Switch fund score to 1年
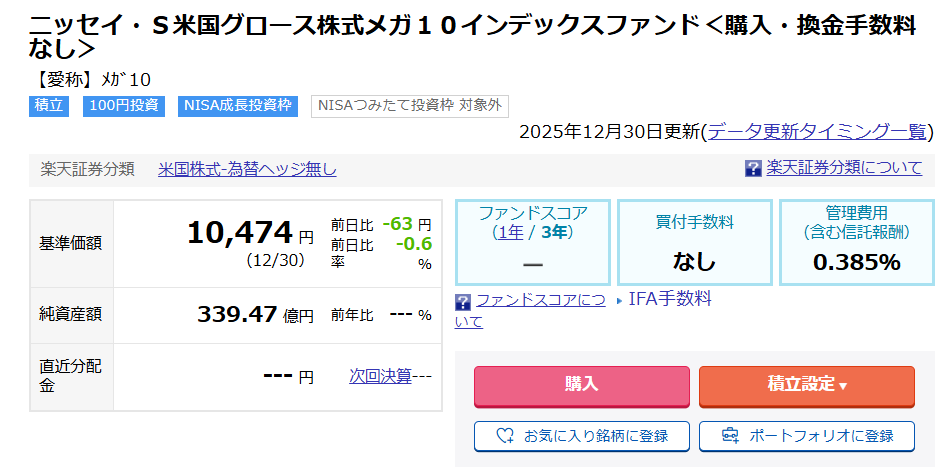Screen dimensions: 940x471 coord(513,232)
